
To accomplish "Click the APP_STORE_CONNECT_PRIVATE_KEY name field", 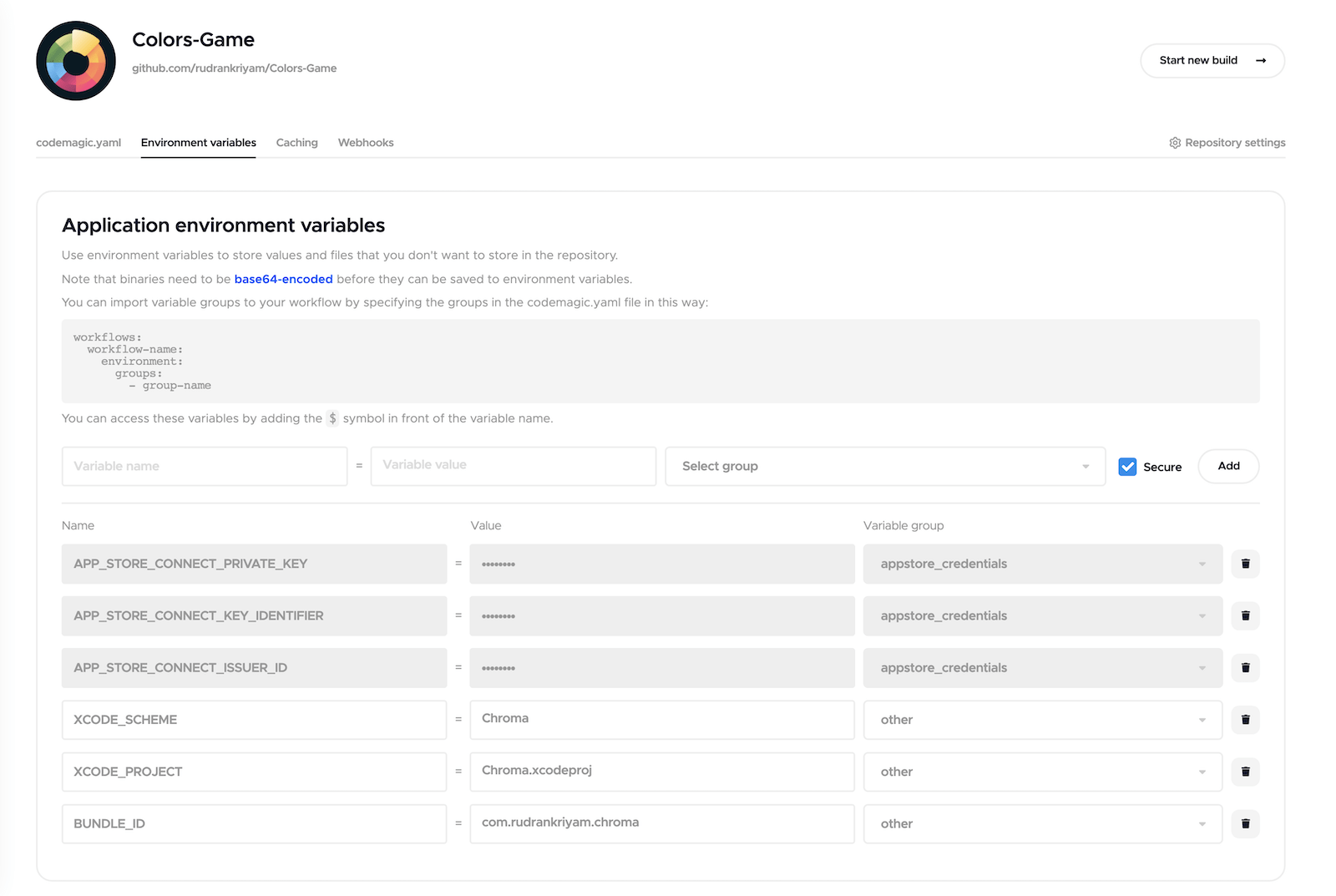I will point(254,564).
